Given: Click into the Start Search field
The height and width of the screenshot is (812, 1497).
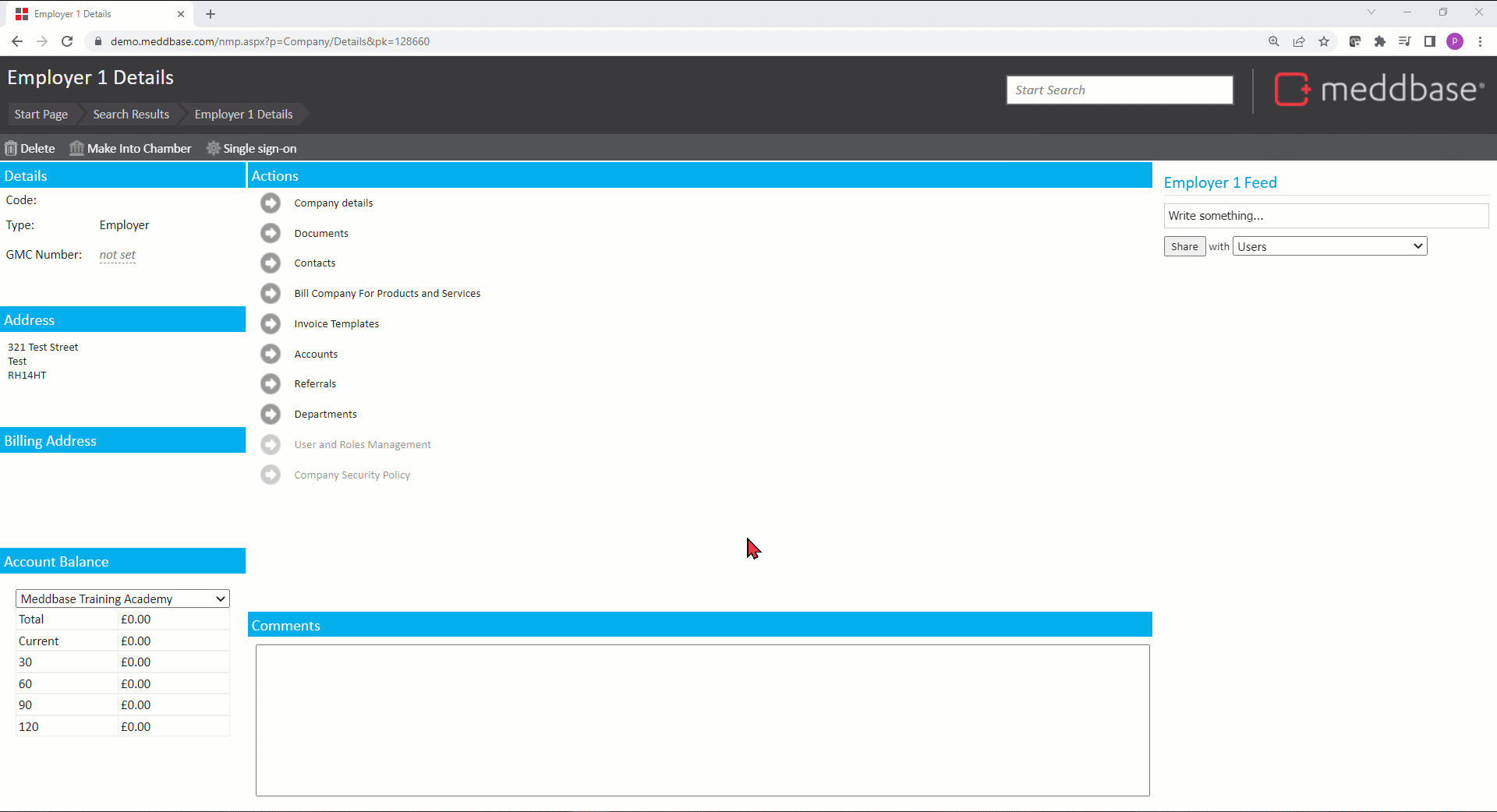Looking at the screenshot, I should 1119,90.
